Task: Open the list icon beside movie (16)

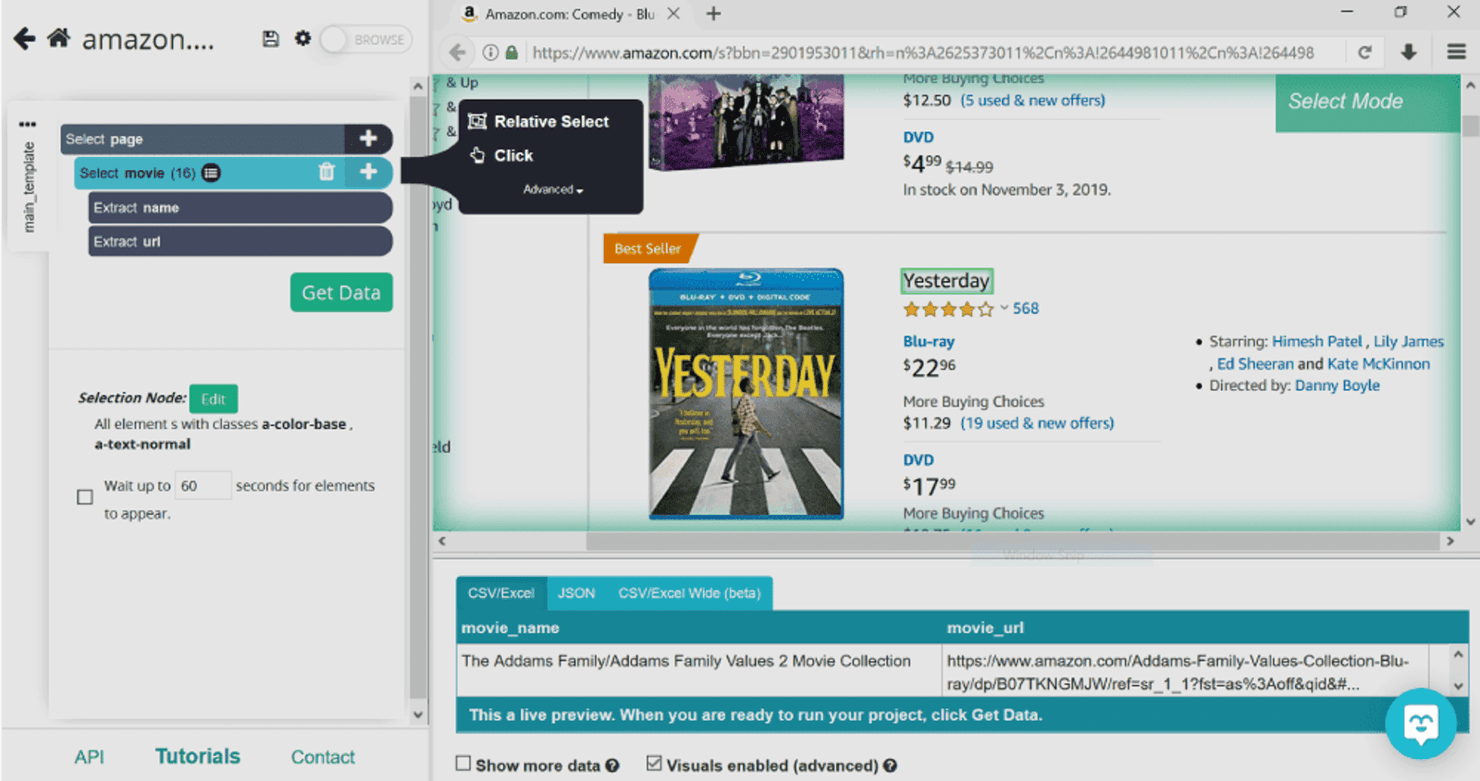Action: click(x=211, y=173)
